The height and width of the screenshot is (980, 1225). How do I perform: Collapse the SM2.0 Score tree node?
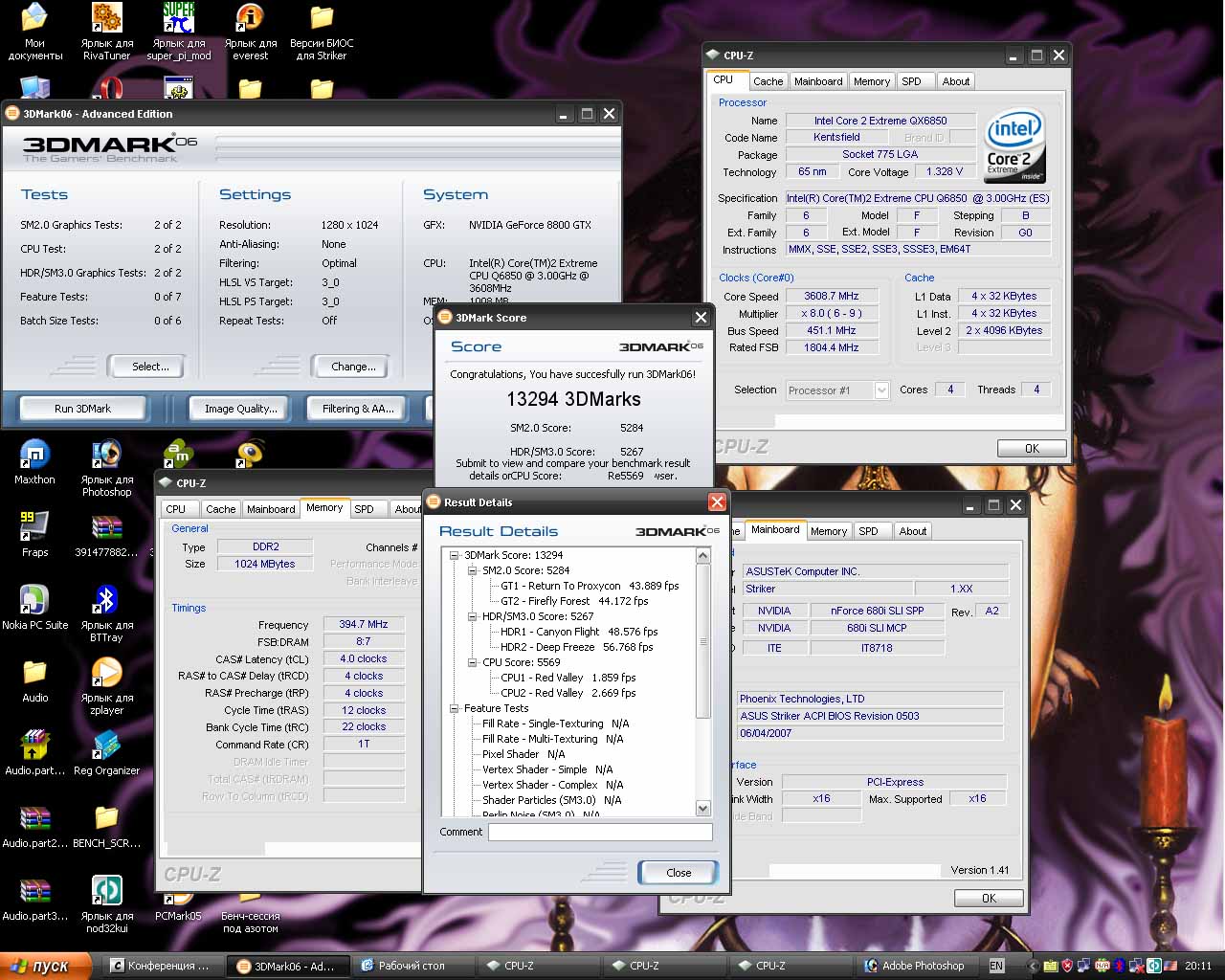point(472,570)
